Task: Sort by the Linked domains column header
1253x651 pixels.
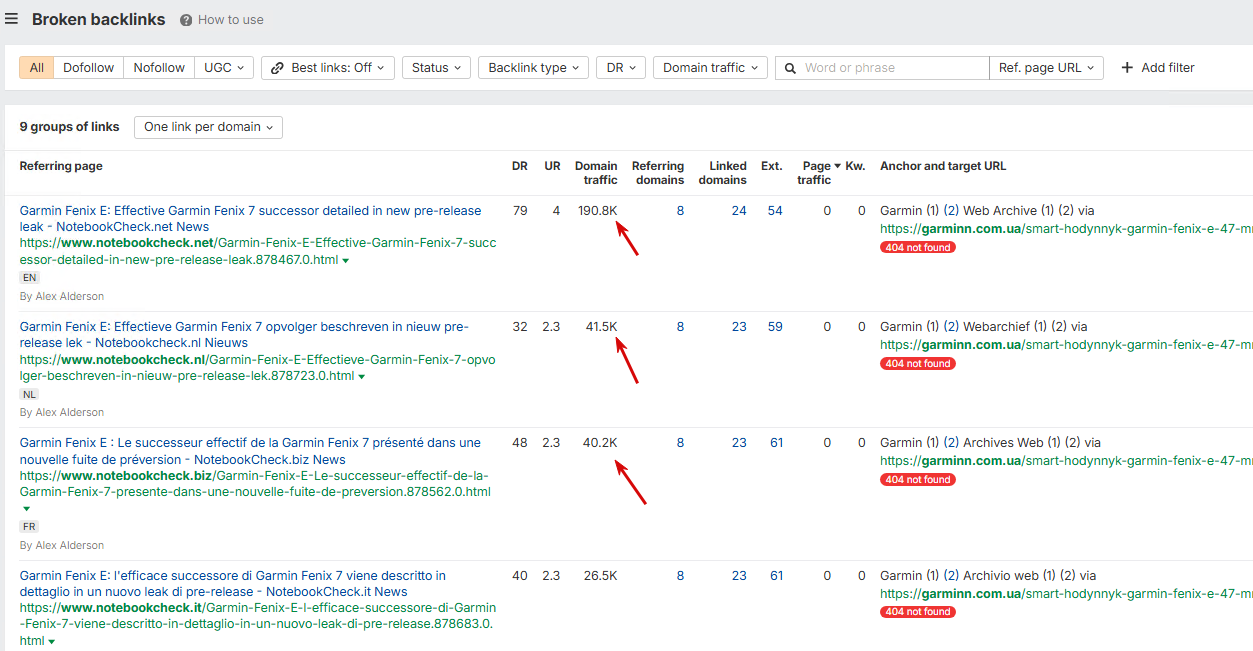Action: [x=722, y=173]
